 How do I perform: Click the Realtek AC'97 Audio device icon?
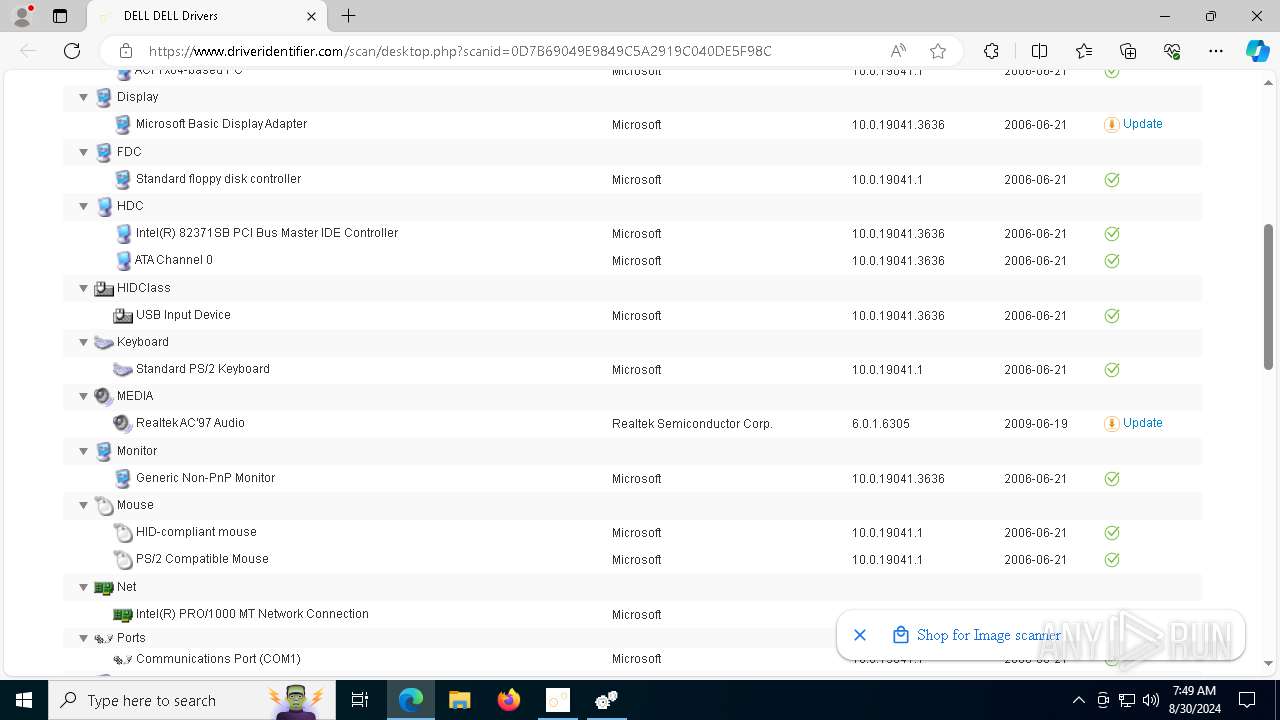(123, 423)
